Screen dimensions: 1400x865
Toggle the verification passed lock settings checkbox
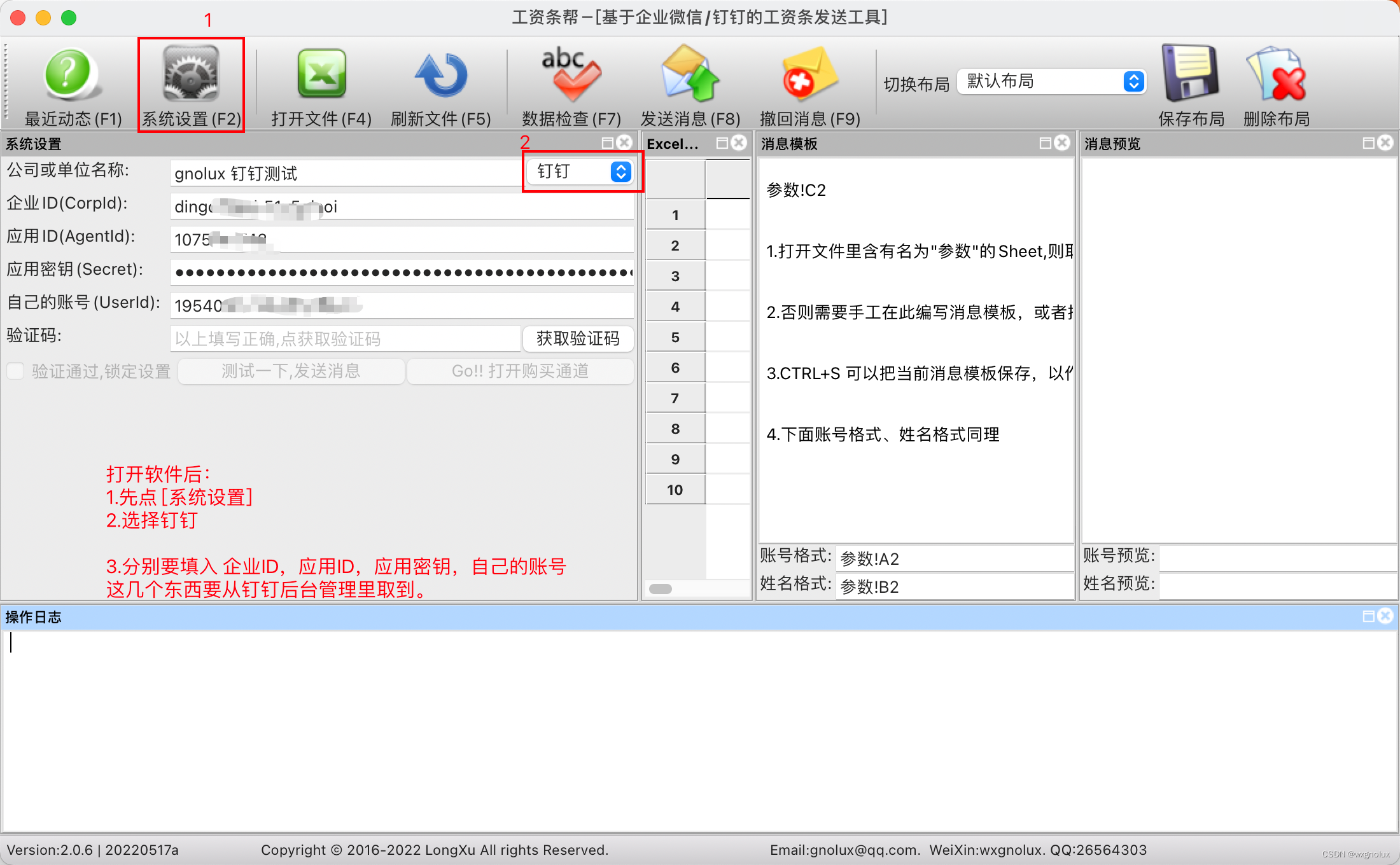pos(16,371)
